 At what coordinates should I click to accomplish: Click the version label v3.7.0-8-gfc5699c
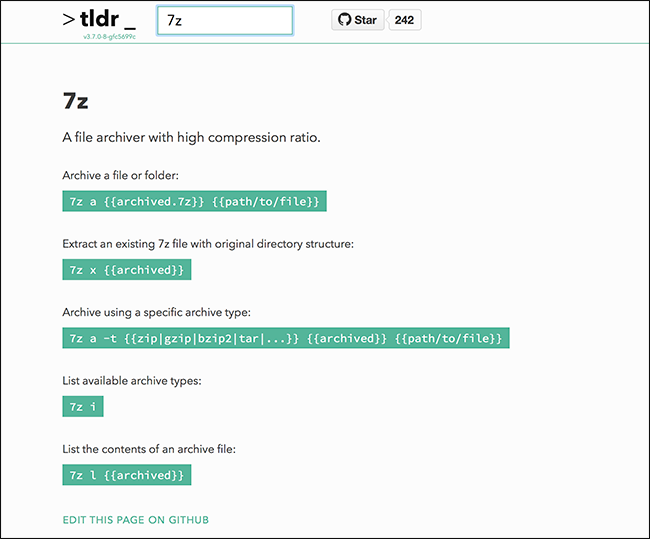point(109,37)
